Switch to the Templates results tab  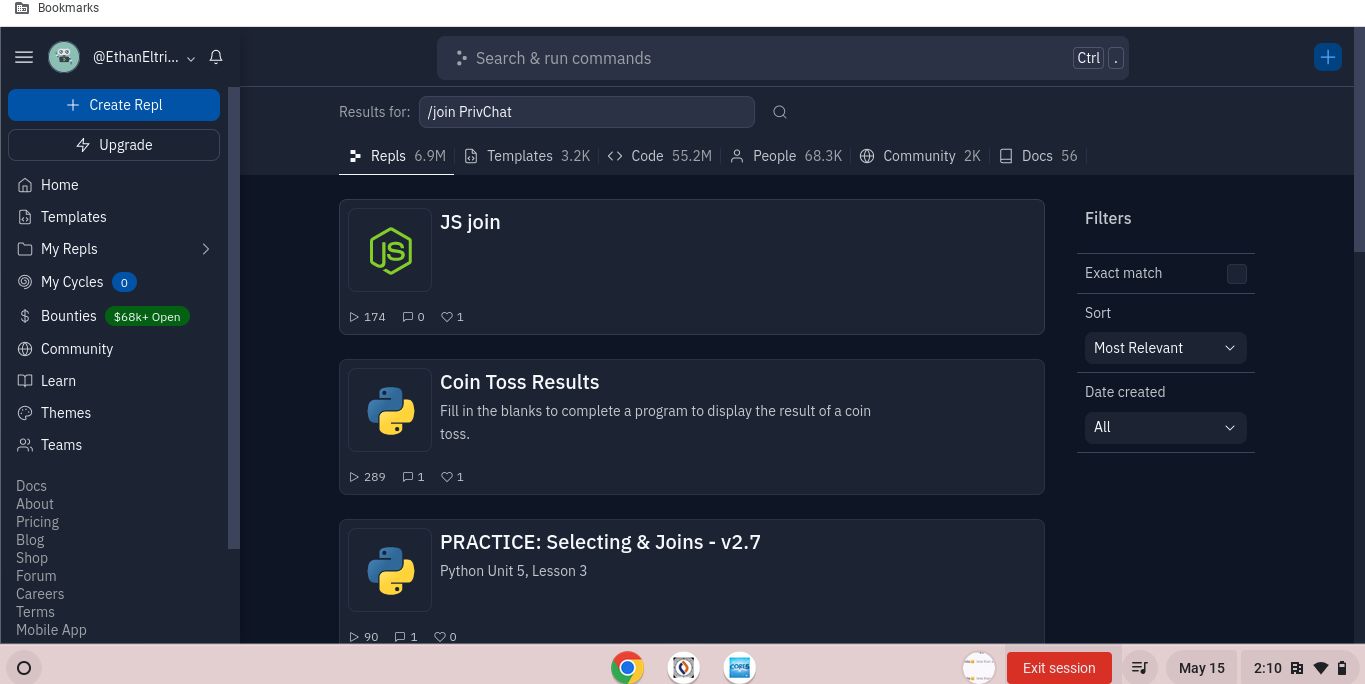tap(527, 156)
